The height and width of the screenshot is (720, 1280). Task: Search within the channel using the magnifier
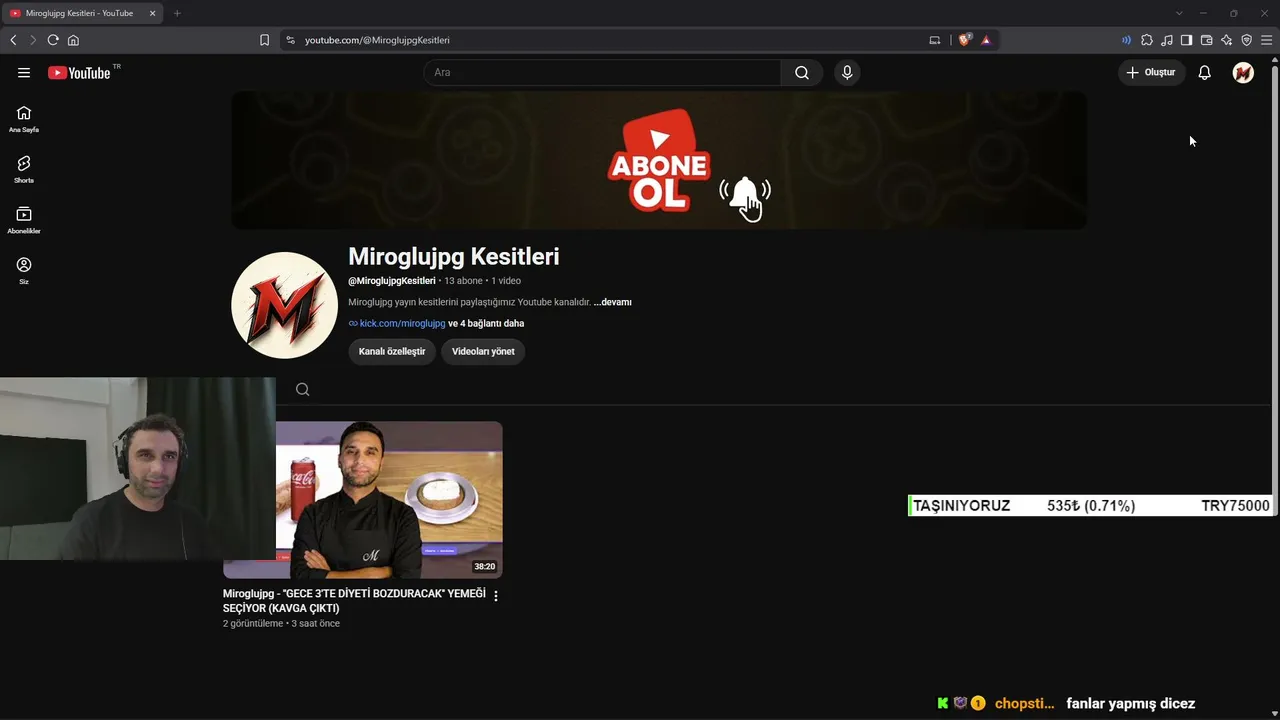[303, 389]
